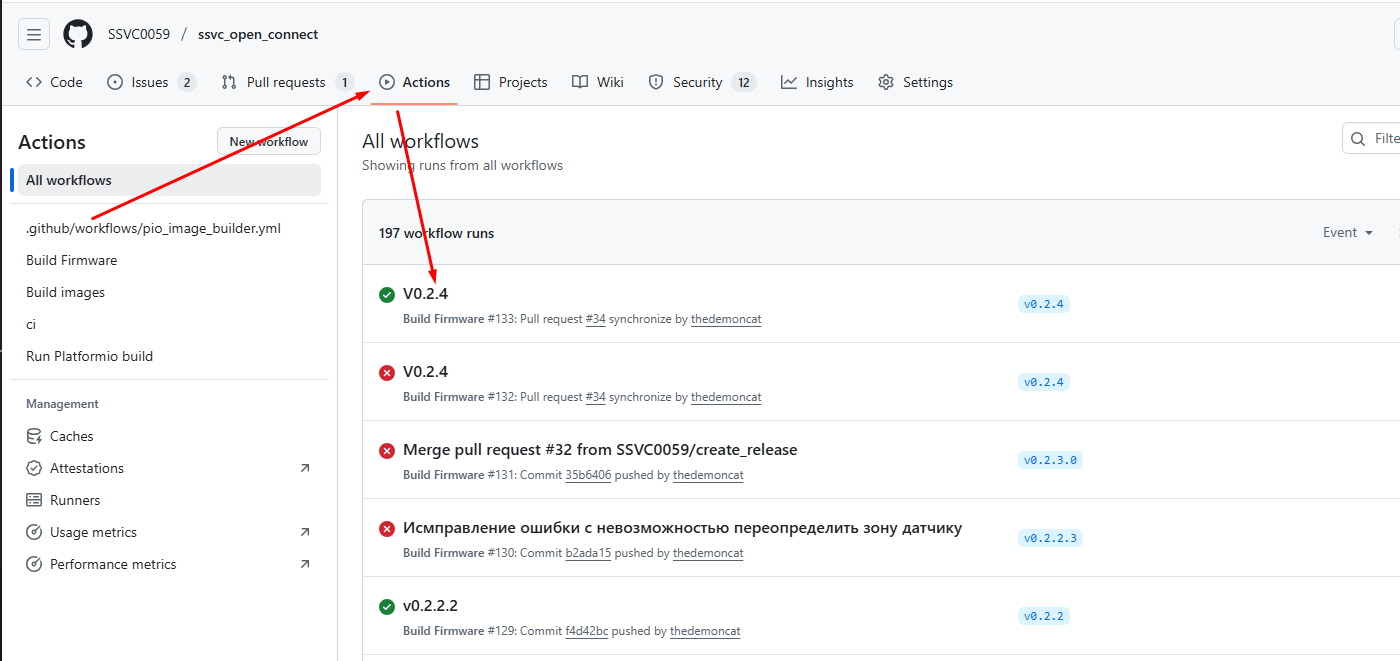Open Performance metrics external link arrow
1400x661 pixels.
[x=305, y=564]
